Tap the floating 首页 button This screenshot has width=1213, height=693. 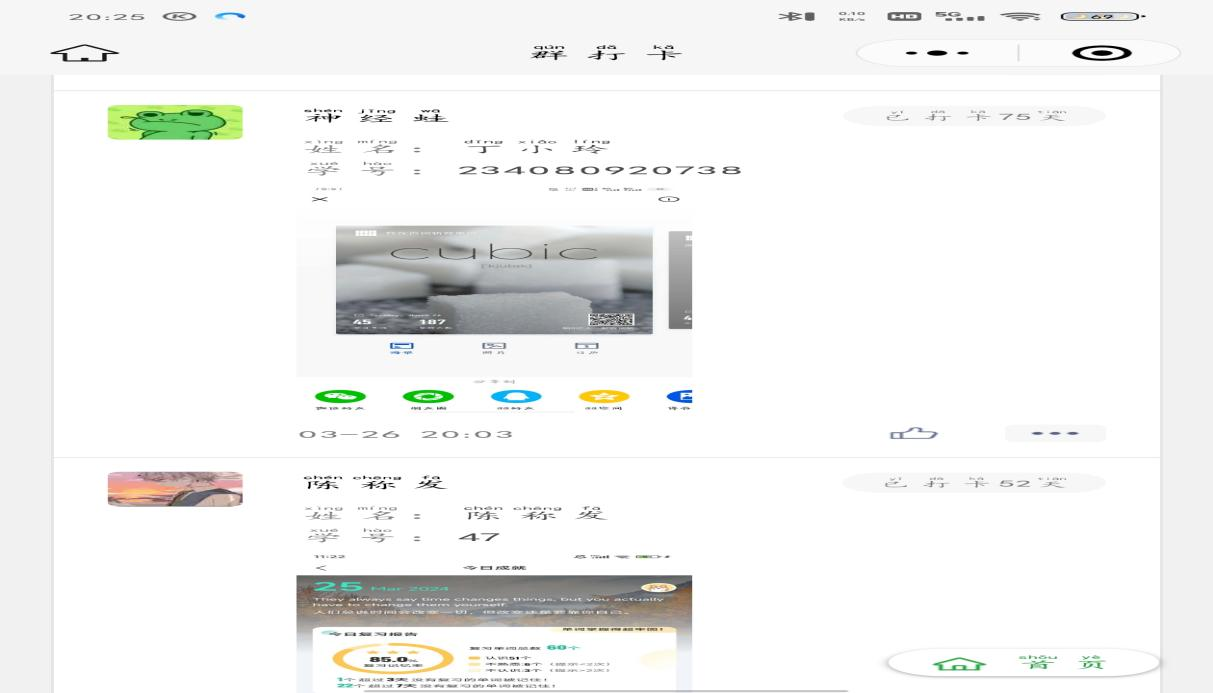[1023, 663]
